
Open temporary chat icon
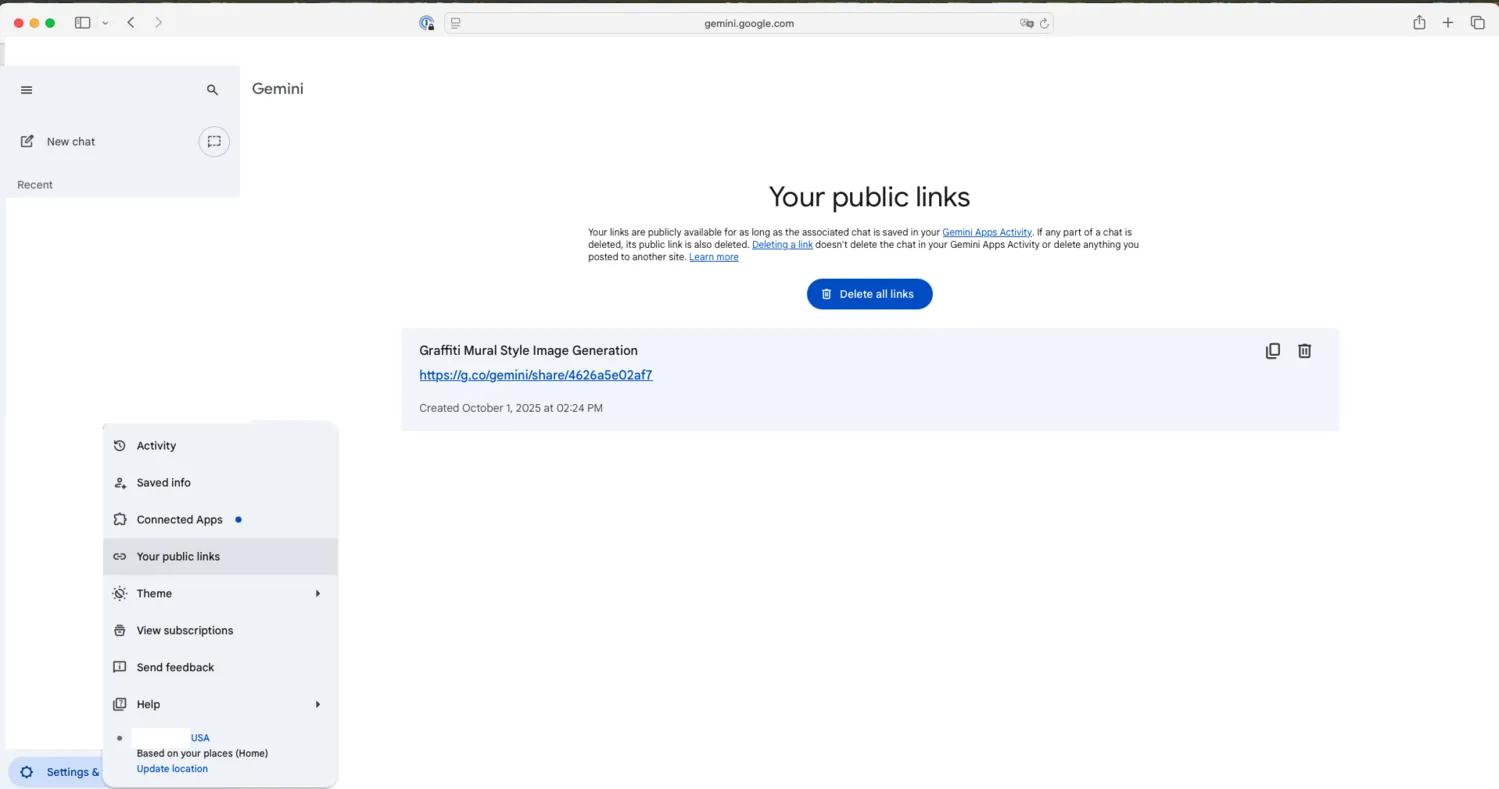click(x=214, y=142)
